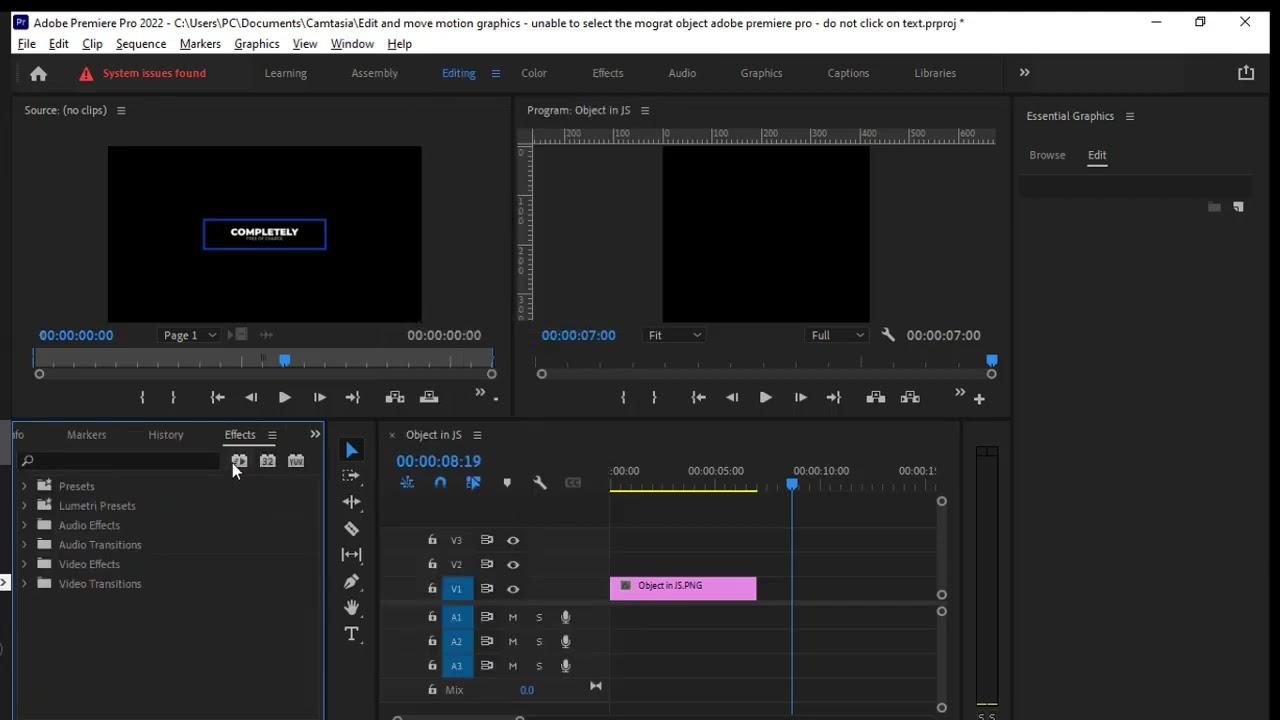The width and height of the screenshot is (1280, 720).
Task: Toggle V3 track visibility eye
Action: click(x=513, y=540)
